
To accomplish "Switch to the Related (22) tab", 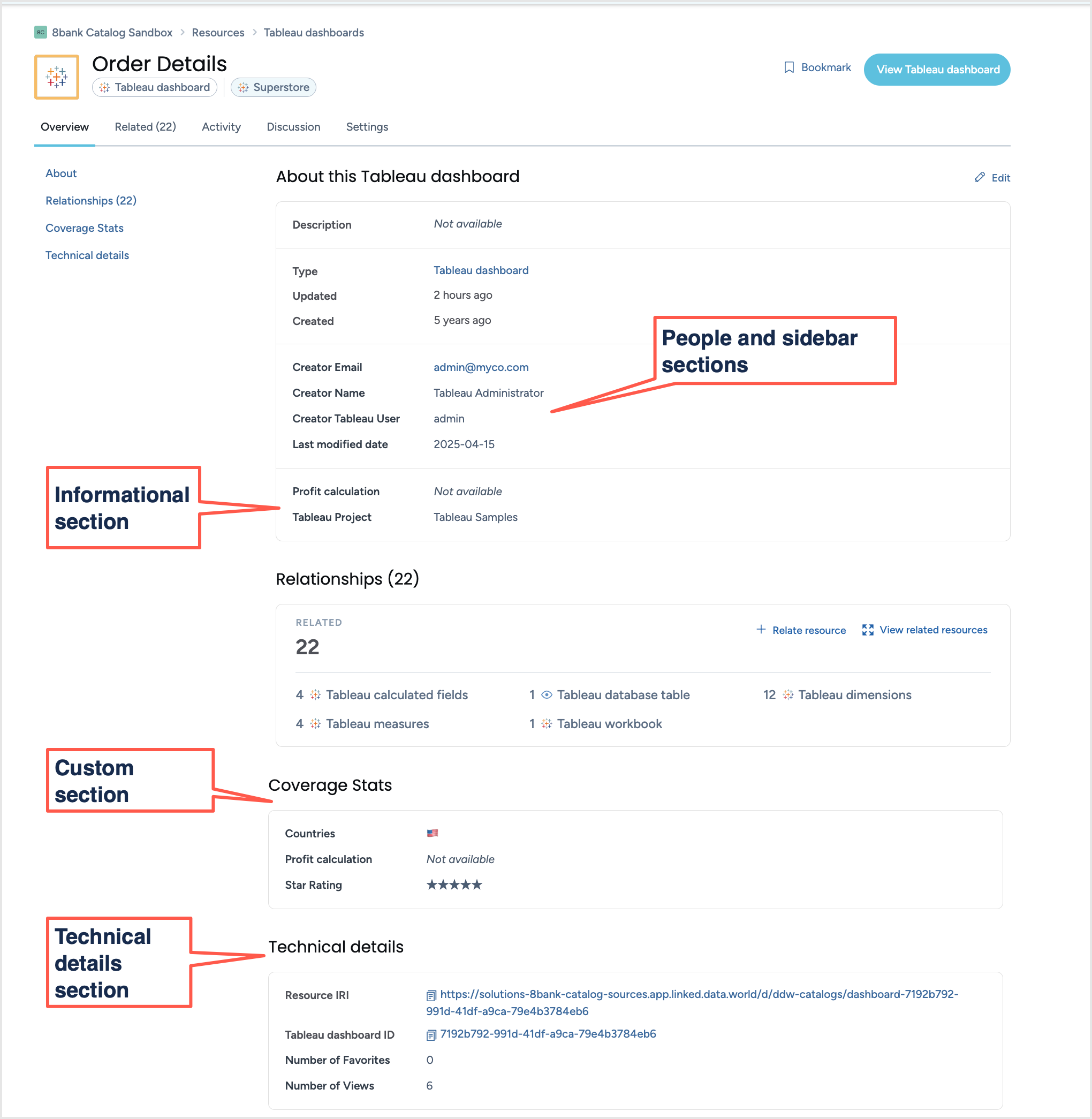I will (x=145, y=127).
